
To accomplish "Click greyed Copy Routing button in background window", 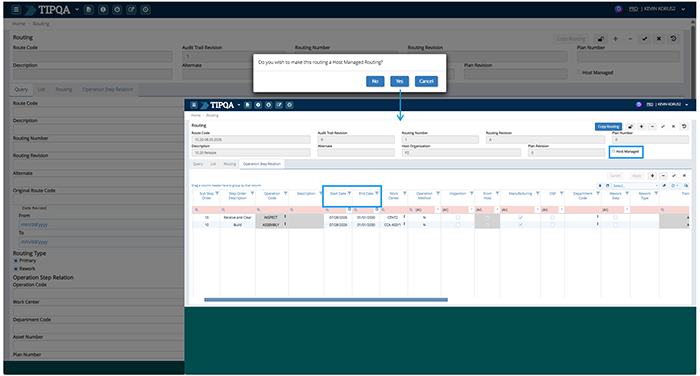I will point(571,39).
